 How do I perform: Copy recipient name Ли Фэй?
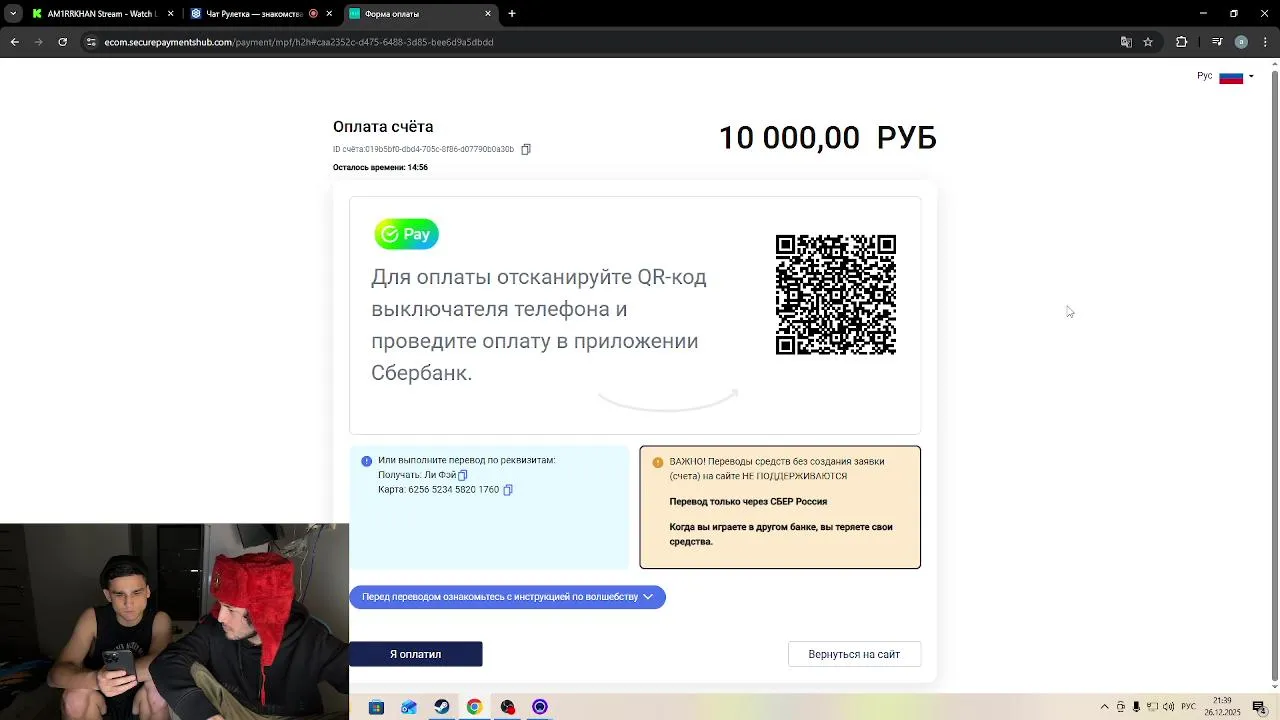(x=463, y=475)
